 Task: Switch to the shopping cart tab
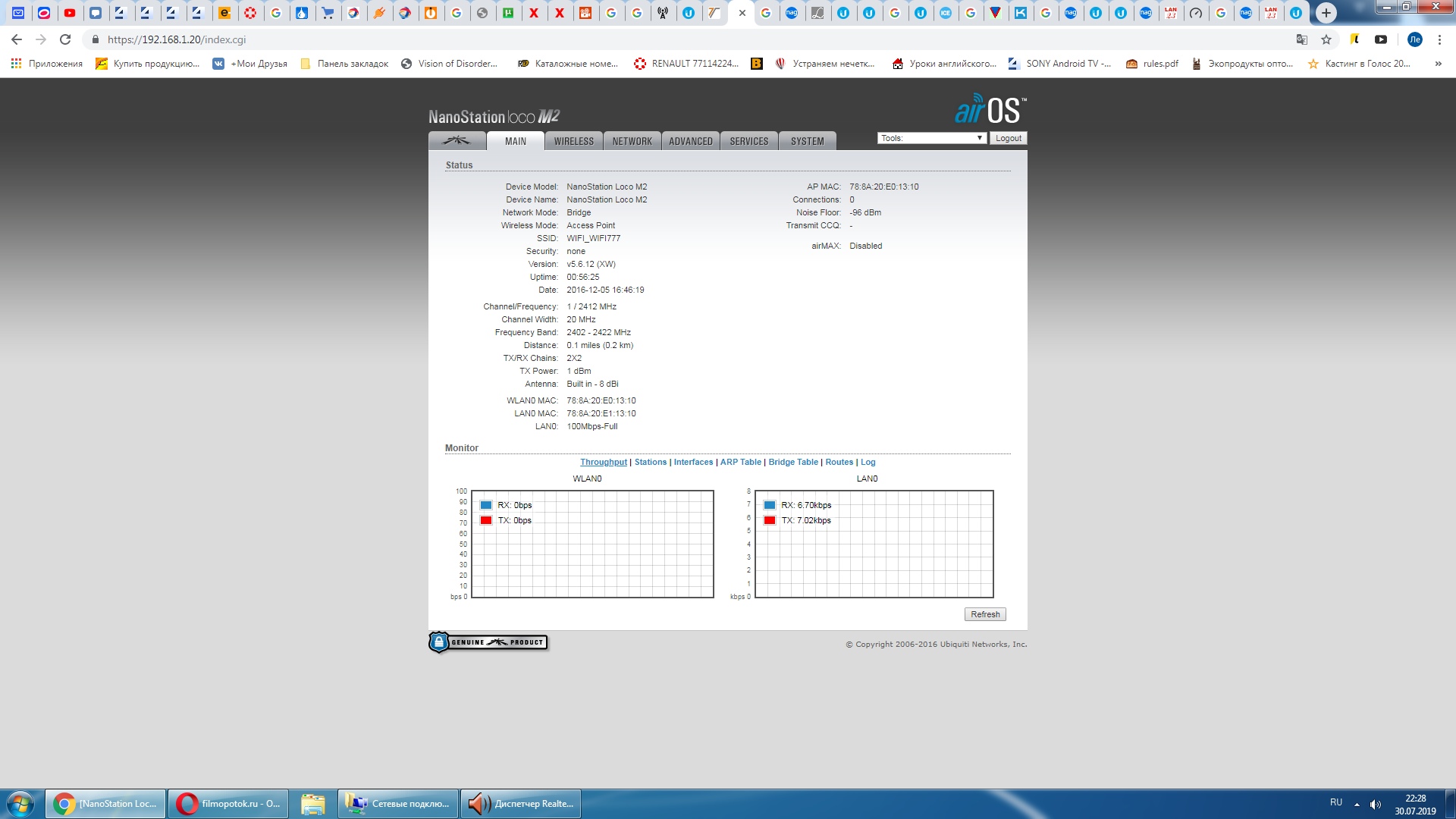tap(328, 13)
